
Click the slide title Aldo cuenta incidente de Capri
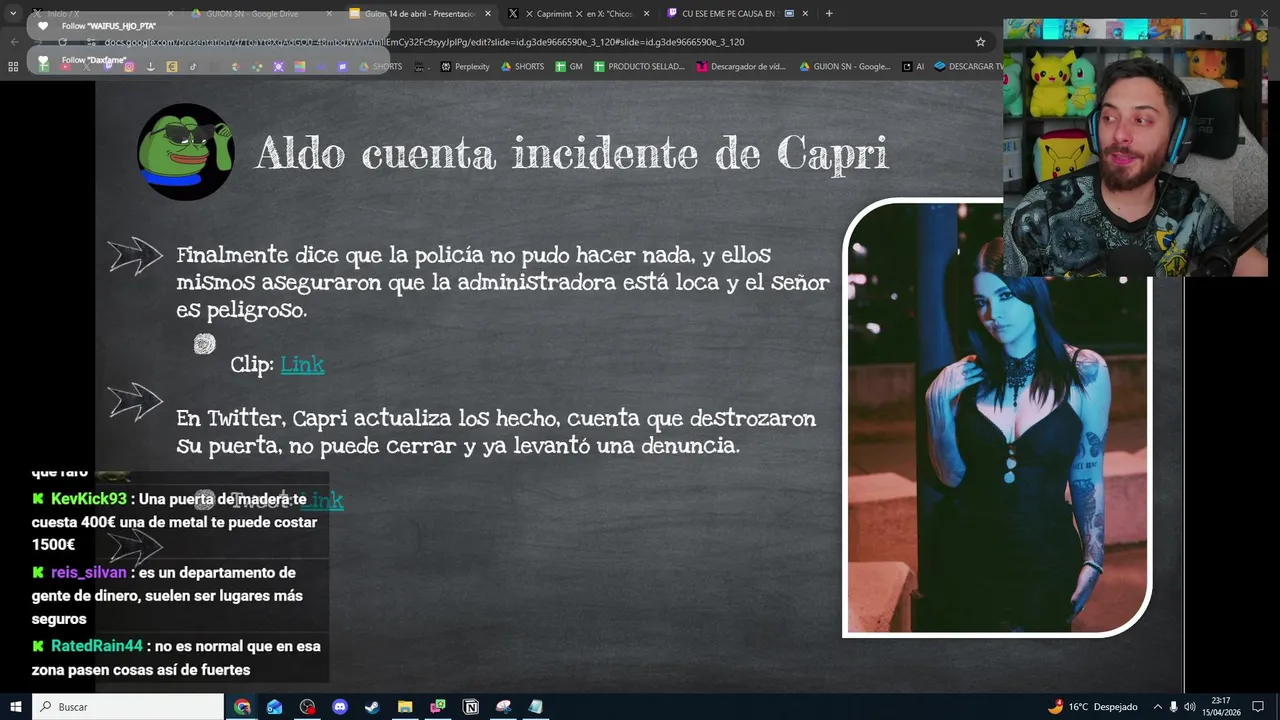pos(572,154)
